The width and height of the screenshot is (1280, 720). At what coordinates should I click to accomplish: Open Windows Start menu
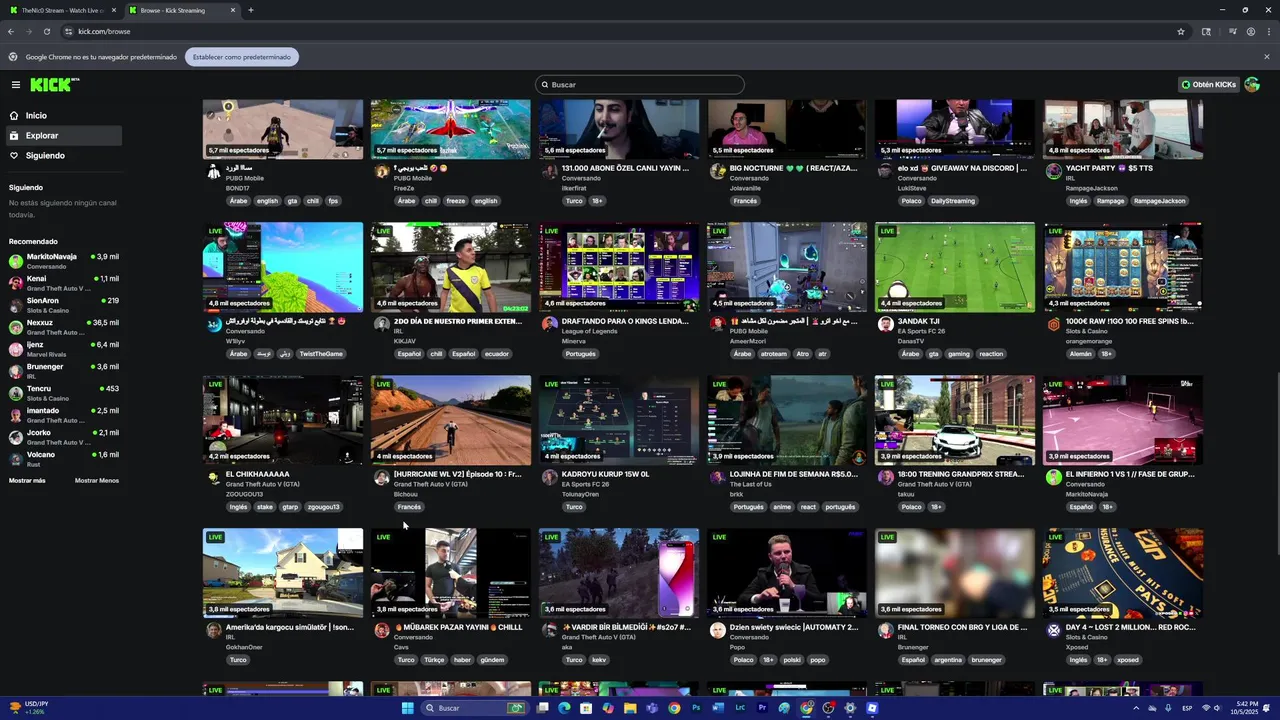[407, 708]
